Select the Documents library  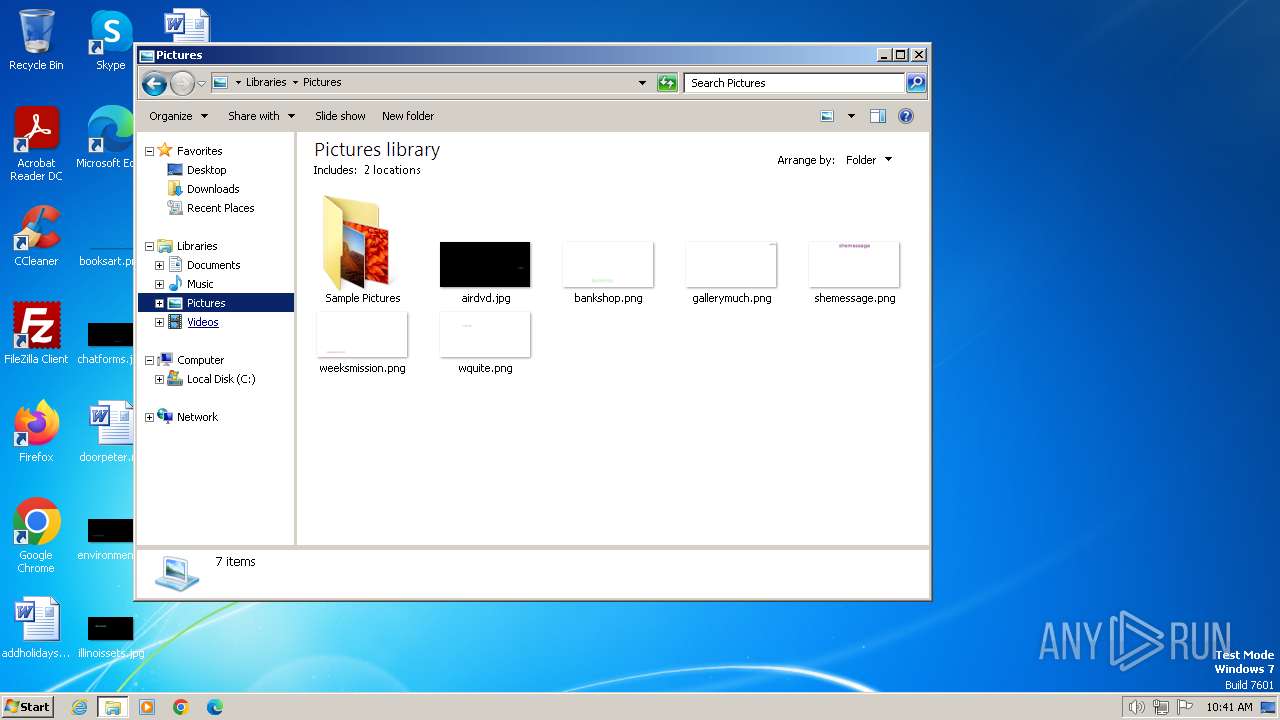(x=213, y=265)
